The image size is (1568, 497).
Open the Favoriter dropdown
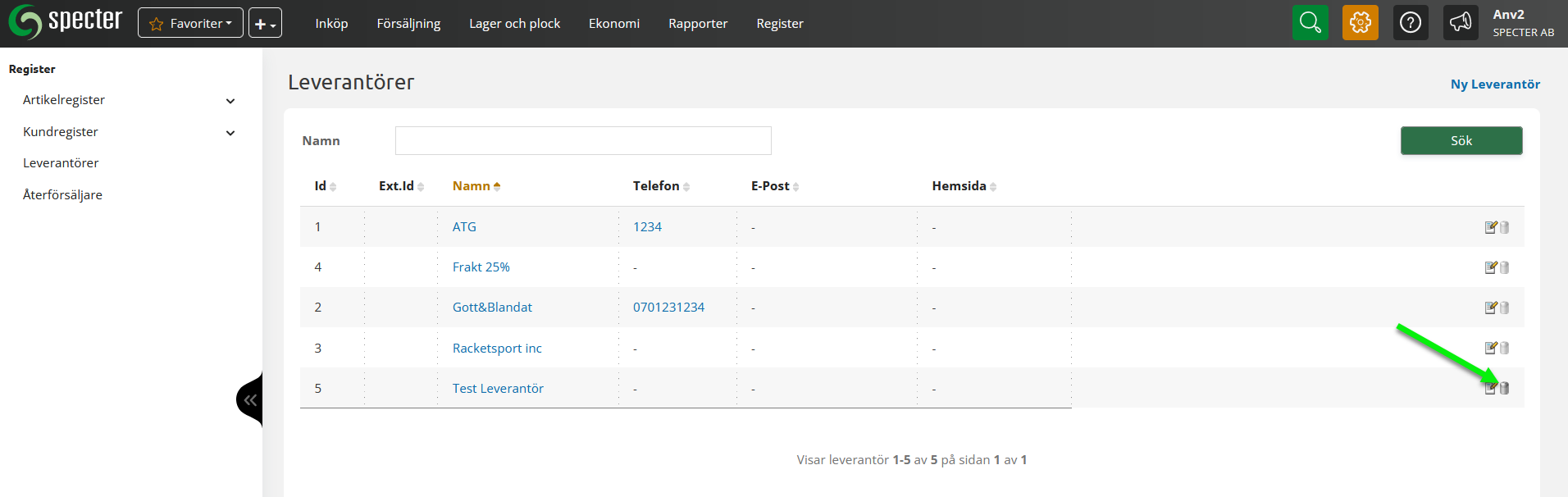[x=190, y=23]
